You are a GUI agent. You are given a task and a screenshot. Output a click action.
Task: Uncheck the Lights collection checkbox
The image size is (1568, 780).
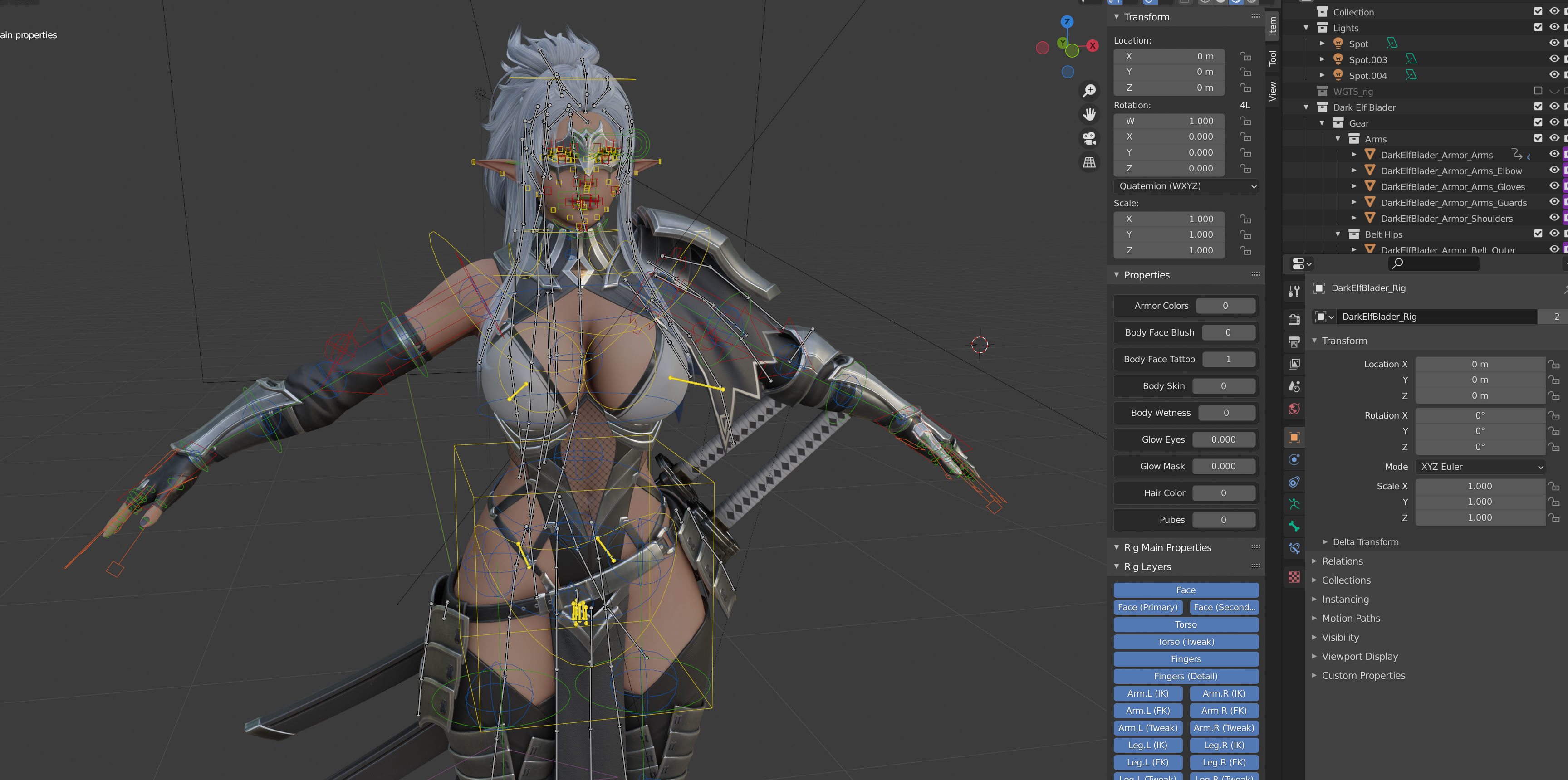(x=1538, y=27)
